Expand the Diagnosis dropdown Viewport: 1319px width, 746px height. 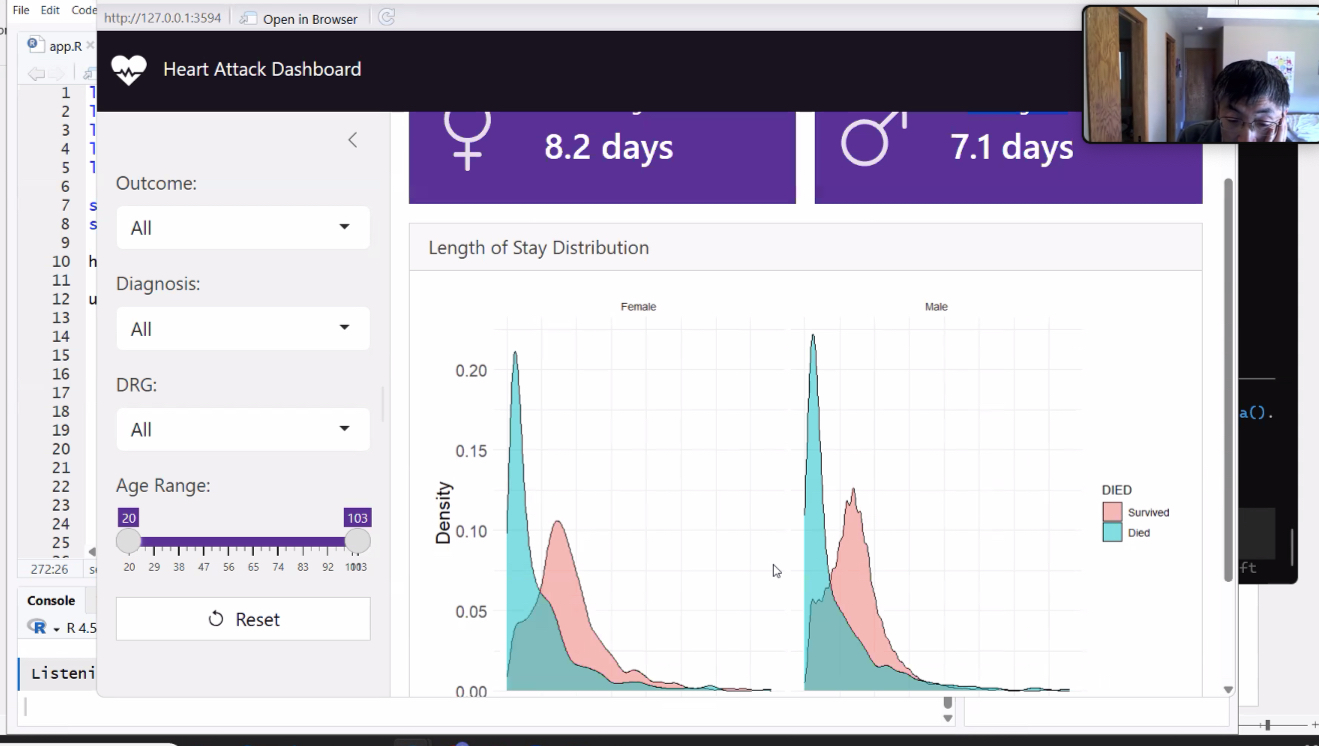pos(243,329)
